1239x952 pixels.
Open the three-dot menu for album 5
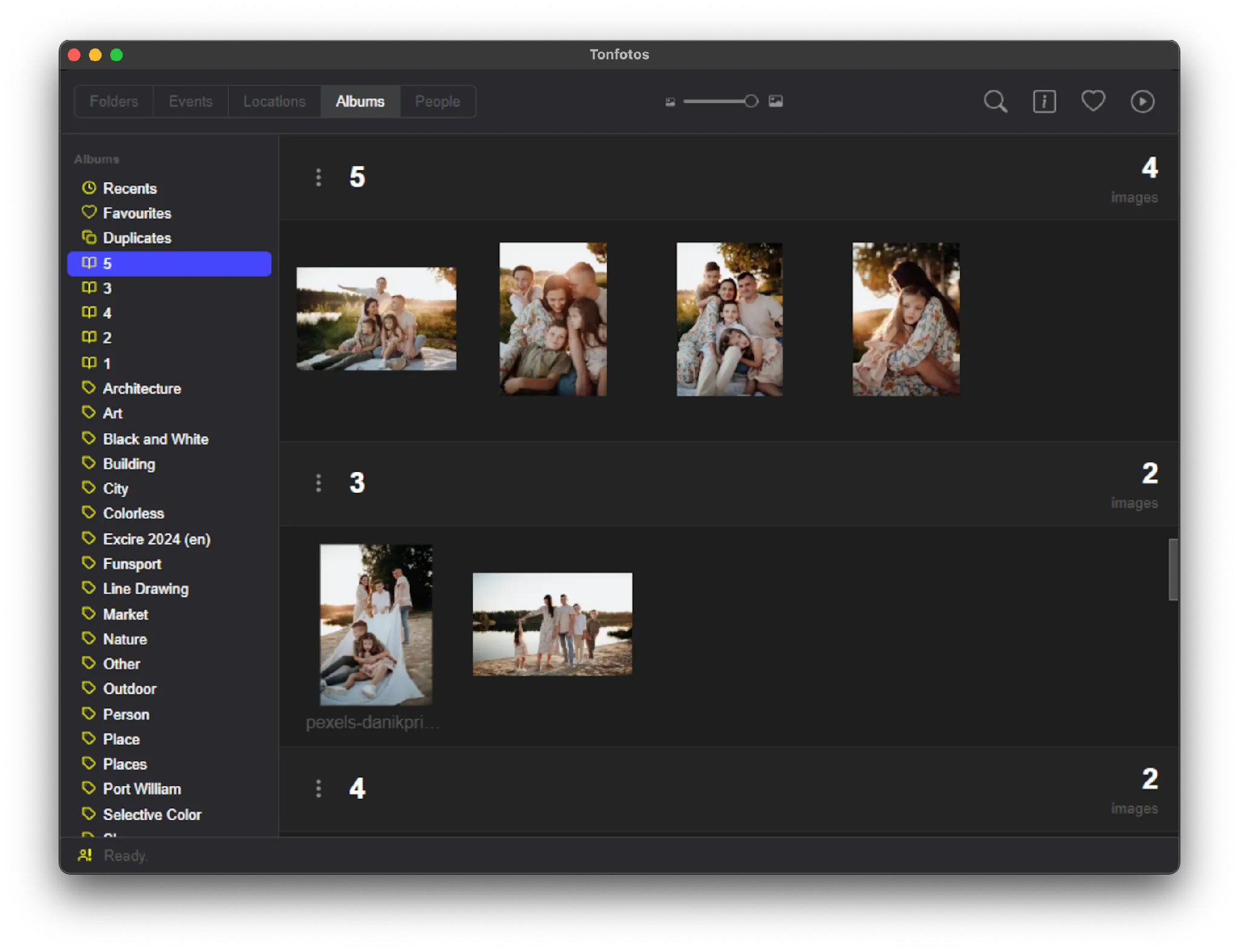pos(318,177)
